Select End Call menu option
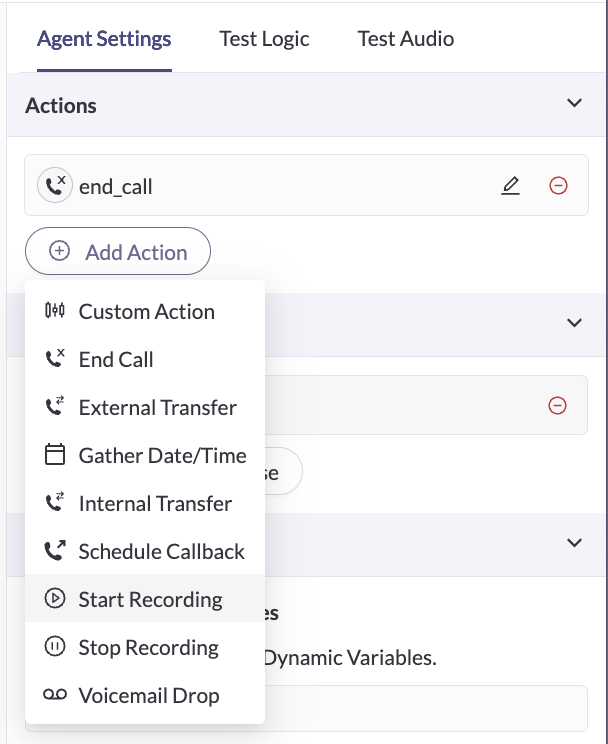 click(x=145, y=360)
